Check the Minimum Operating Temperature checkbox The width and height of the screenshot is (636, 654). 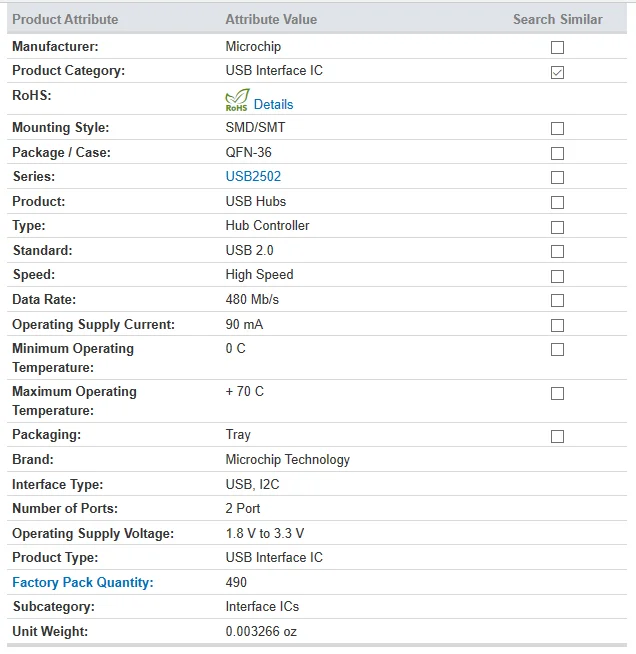tap(557, 349)
